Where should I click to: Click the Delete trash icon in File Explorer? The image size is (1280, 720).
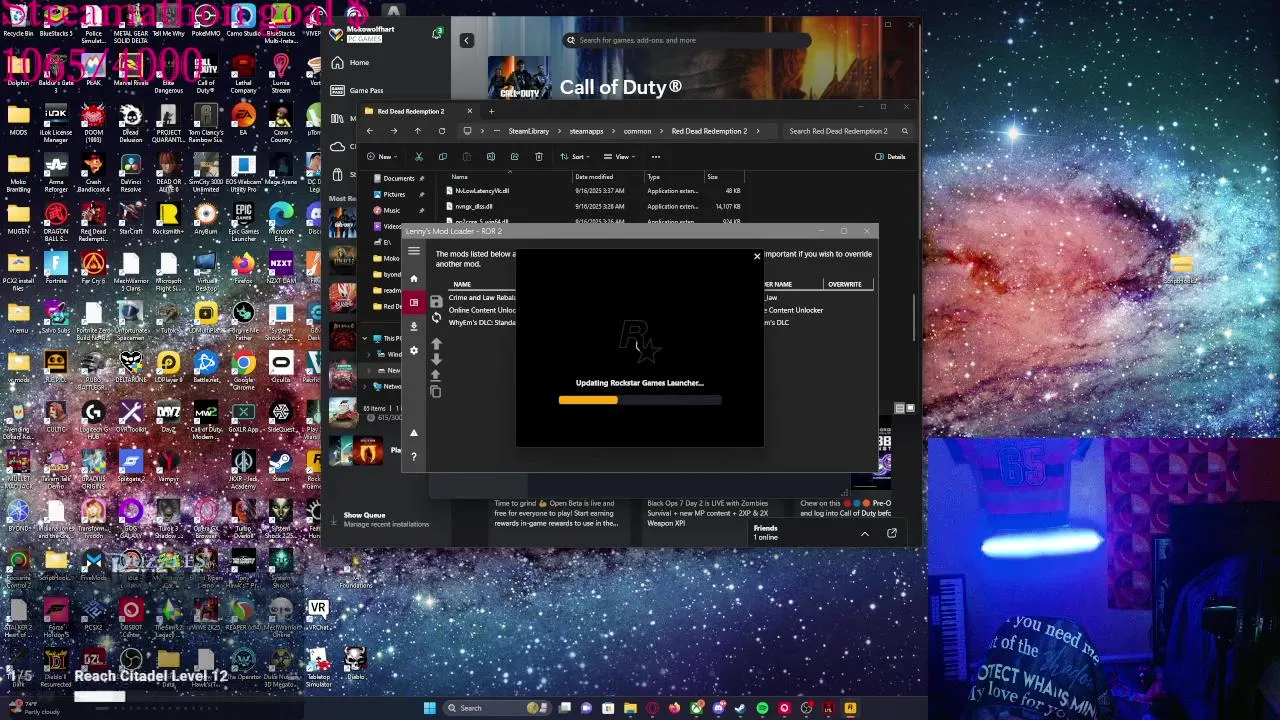coord(539,156)
